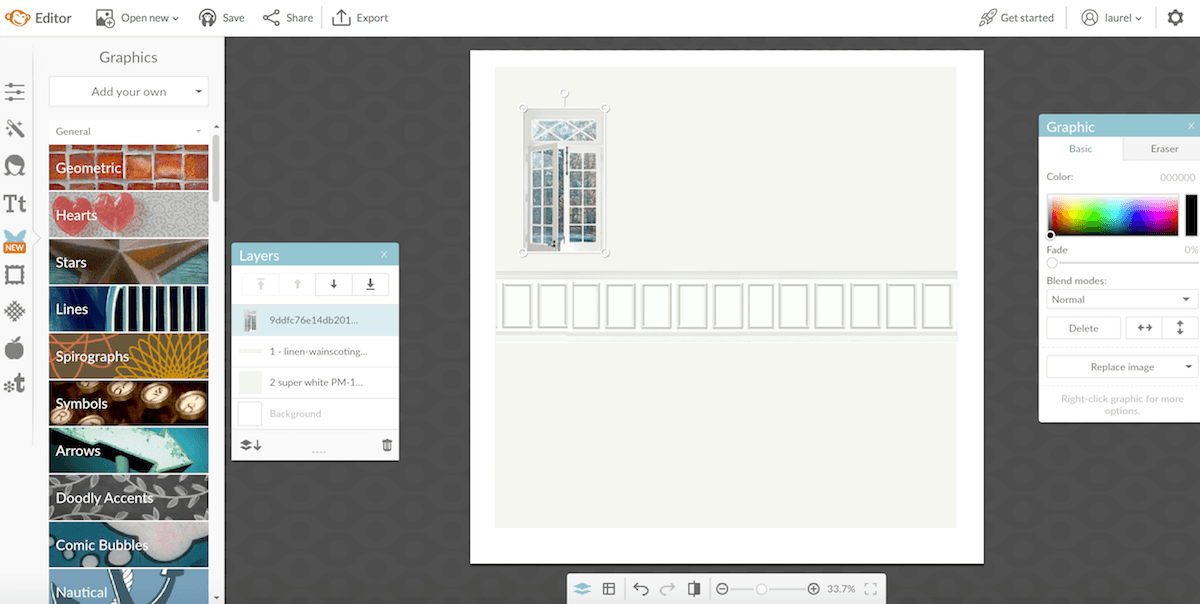Viewport: 1200px width, 604px height.
Task: Open the Text tool in the sidebar
Action: pos(15,203)
